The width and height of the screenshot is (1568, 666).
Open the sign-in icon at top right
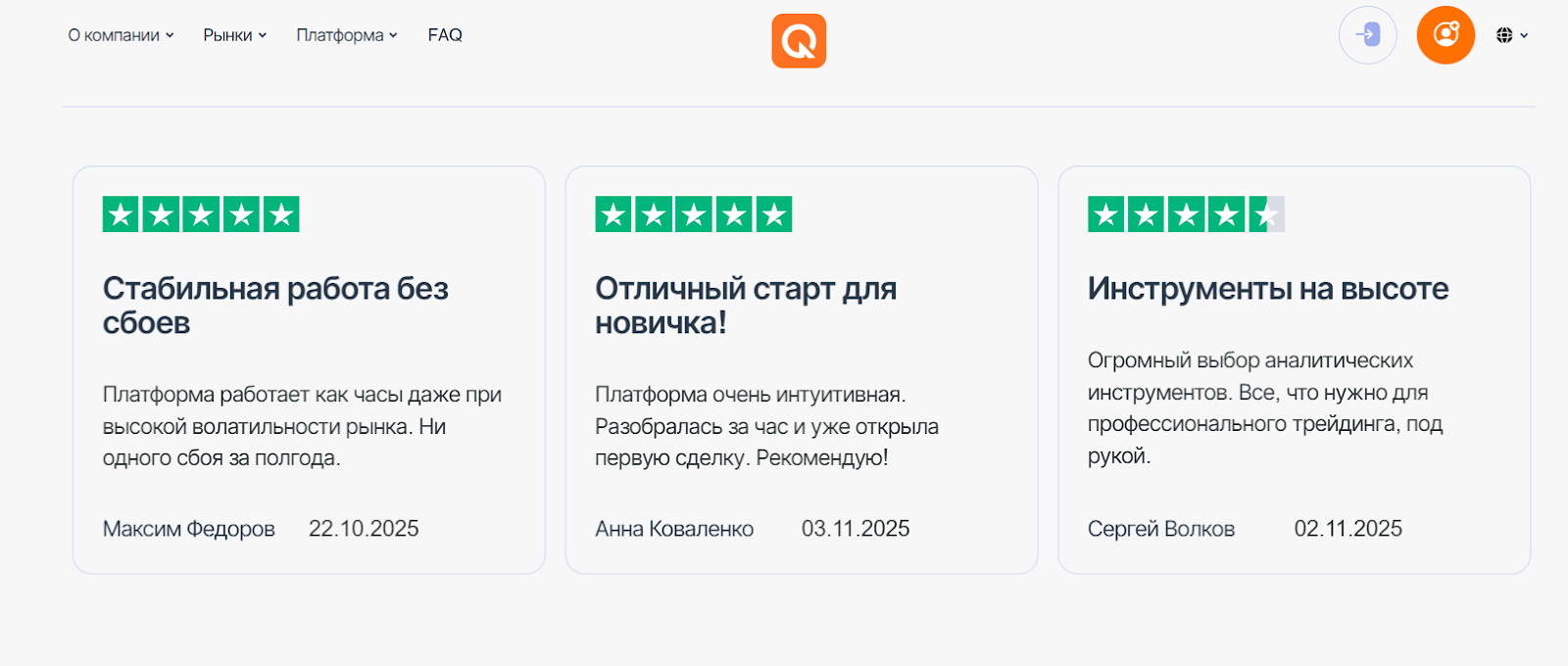pyautogui.click(x=1367, y=34)
